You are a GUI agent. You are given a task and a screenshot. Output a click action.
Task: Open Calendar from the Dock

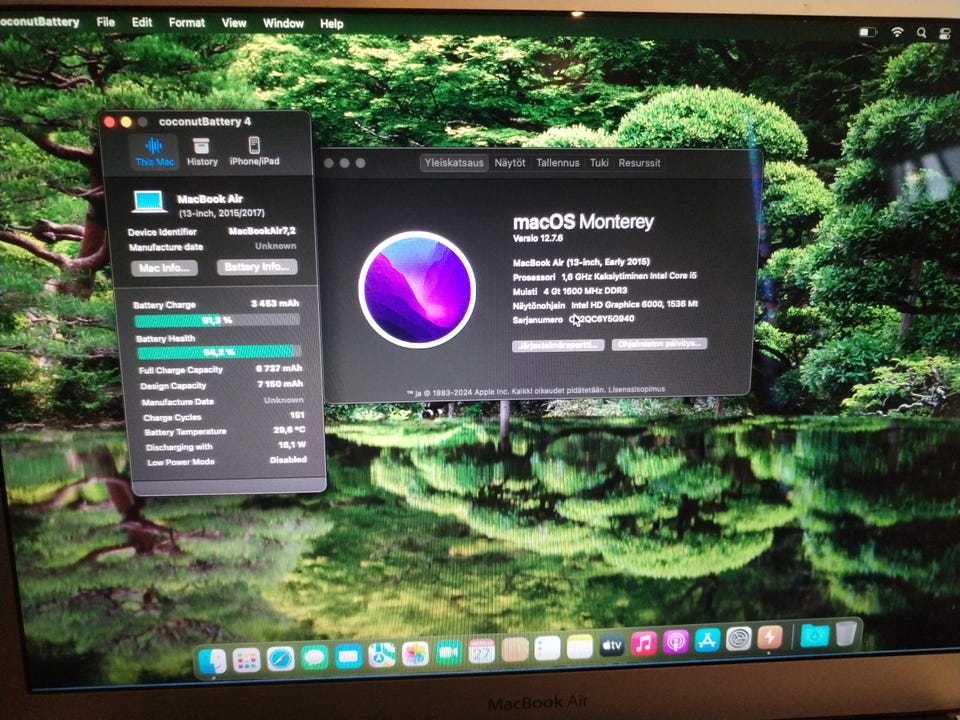(481, 651)
